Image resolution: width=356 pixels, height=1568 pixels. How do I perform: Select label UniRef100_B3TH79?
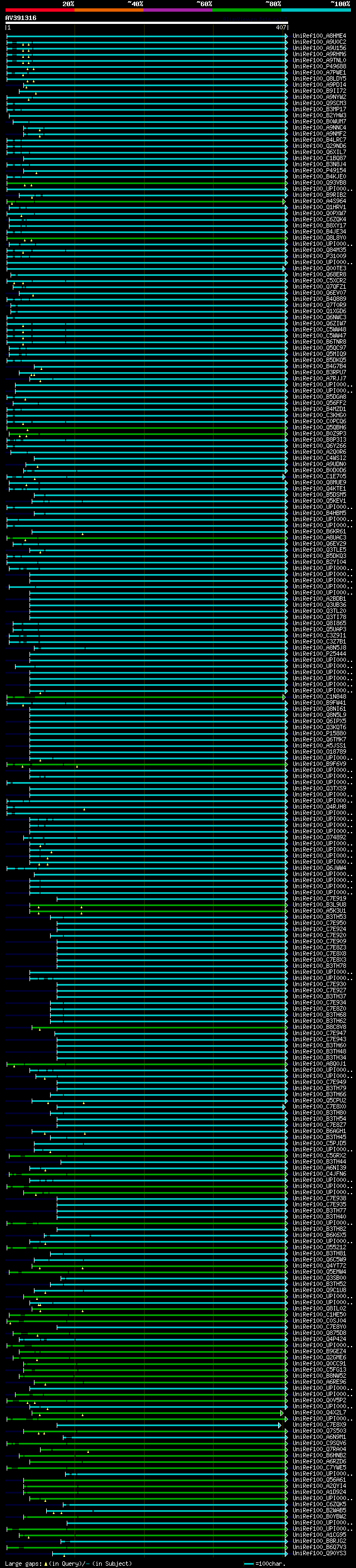pyautogui.click(x=319, y=1088)
